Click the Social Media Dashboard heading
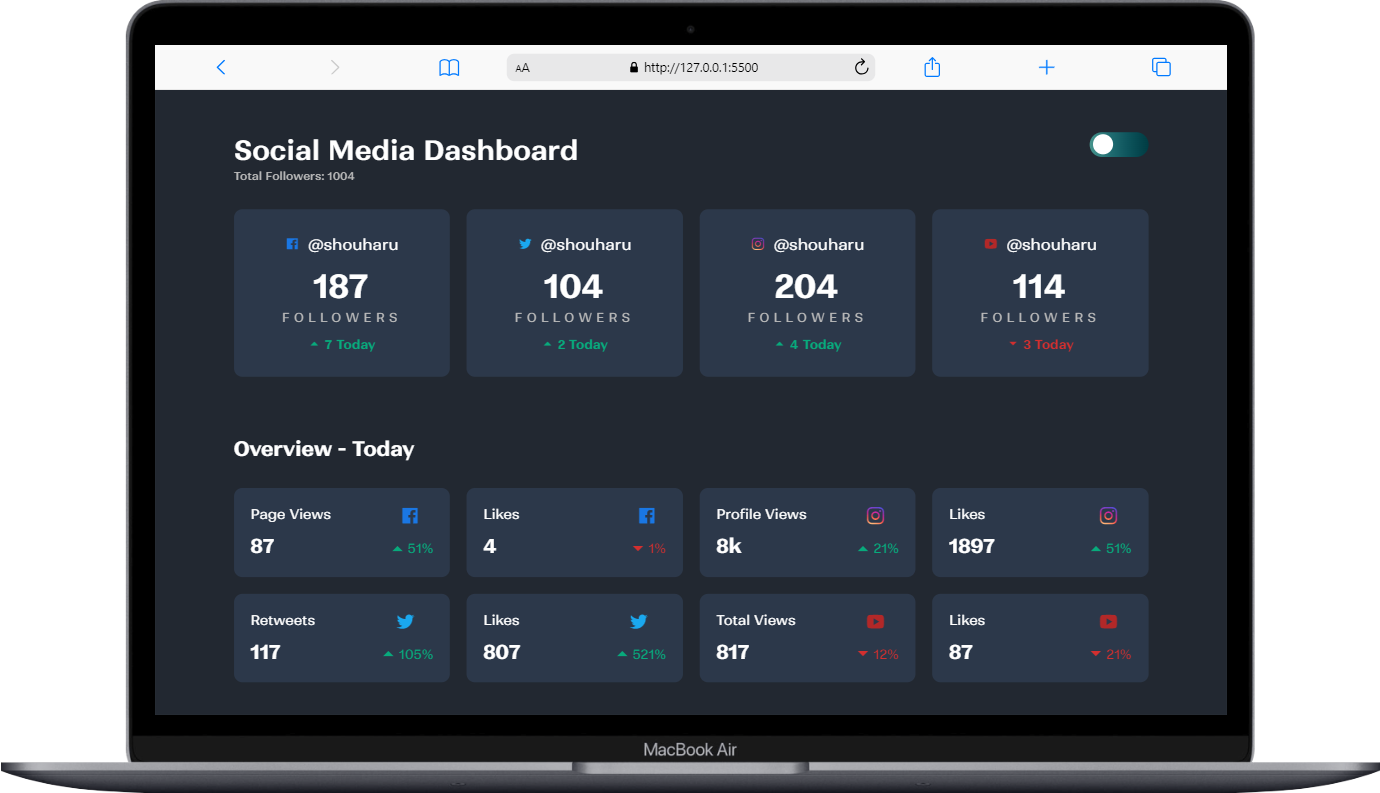 click(x=406, y=150)
